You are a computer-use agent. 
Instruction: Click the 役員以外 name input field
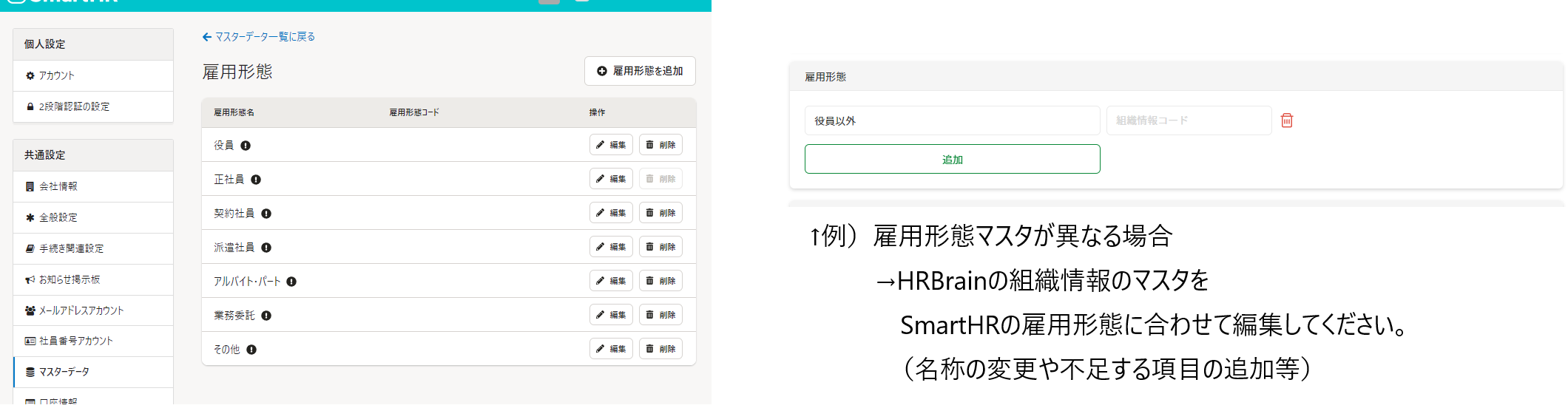point(953,120)
